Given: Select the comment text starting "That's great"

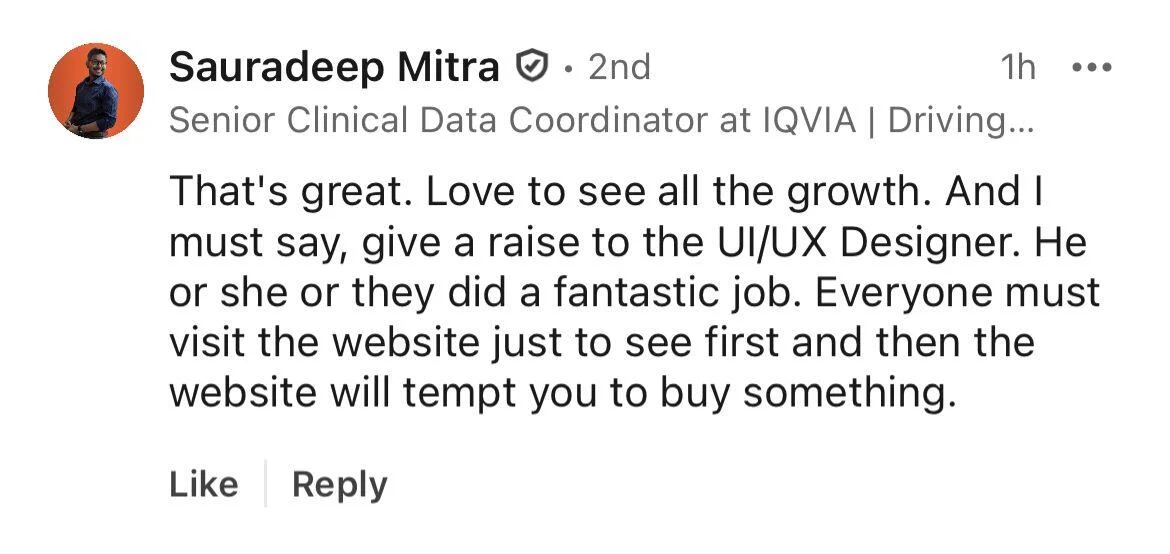Looking at the screenshot, I should tap(634, 292).
